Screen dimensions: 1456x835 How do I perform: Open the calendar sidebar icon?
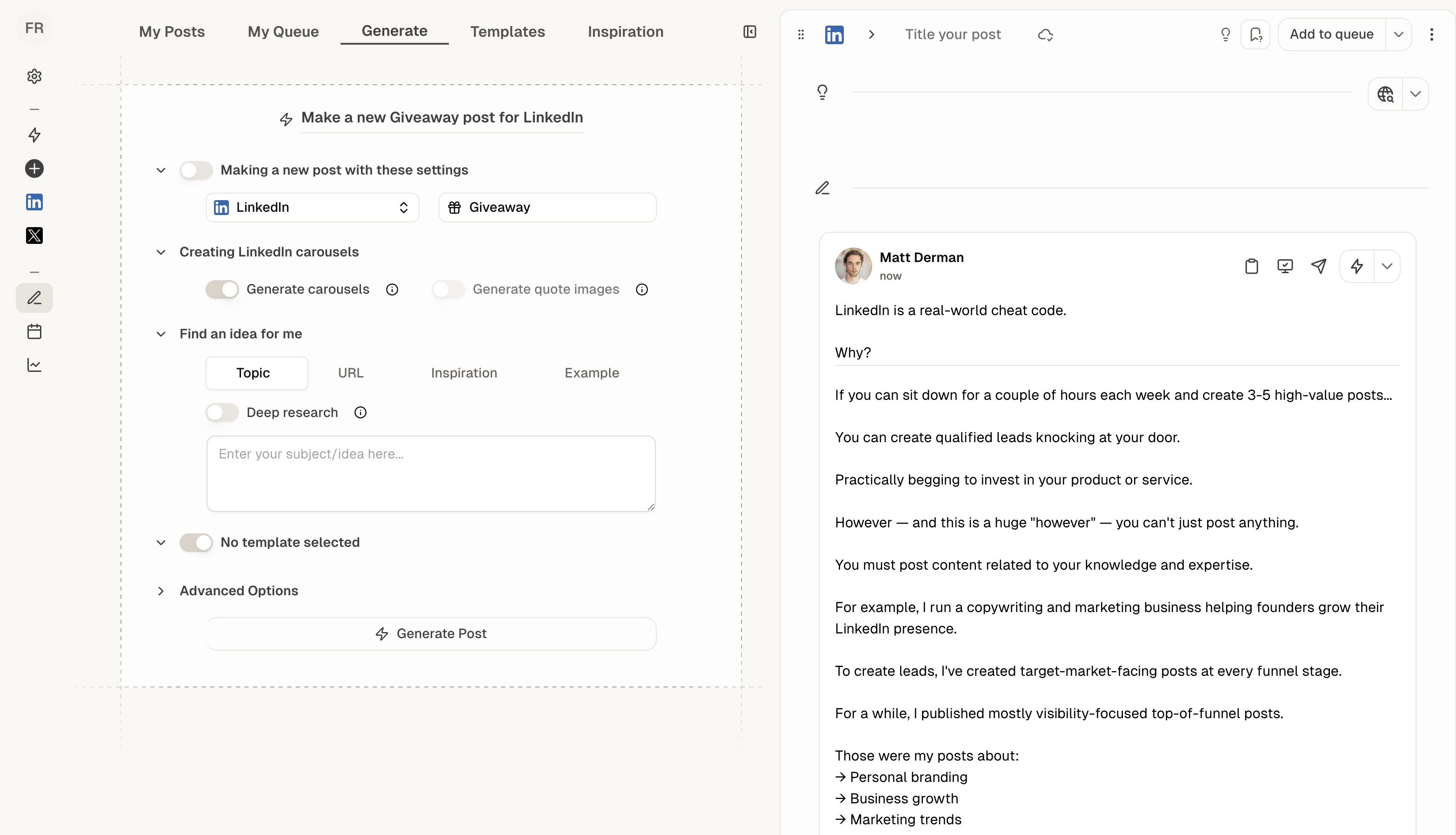(x=34, y=331)
